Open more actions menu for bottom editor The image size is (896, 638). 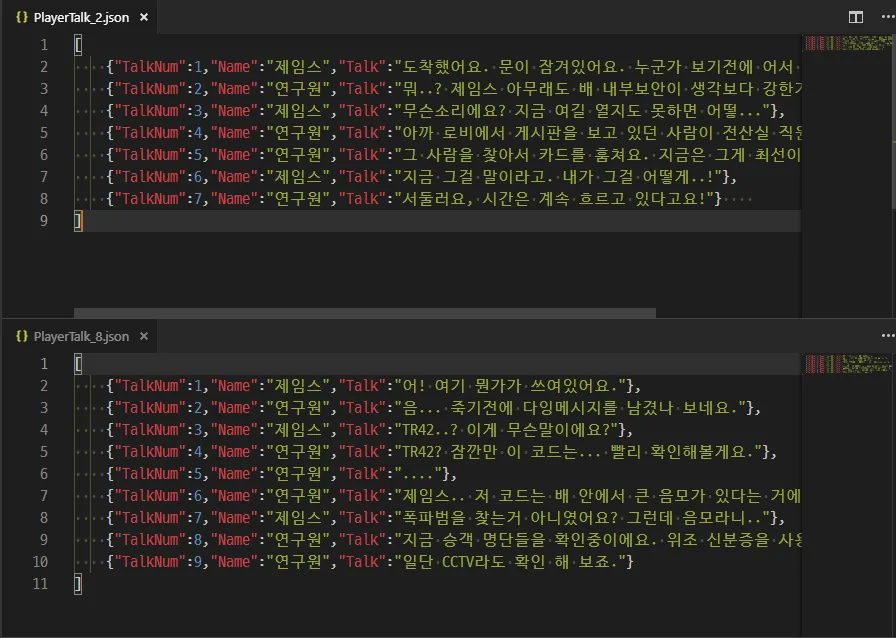[887, 336]
